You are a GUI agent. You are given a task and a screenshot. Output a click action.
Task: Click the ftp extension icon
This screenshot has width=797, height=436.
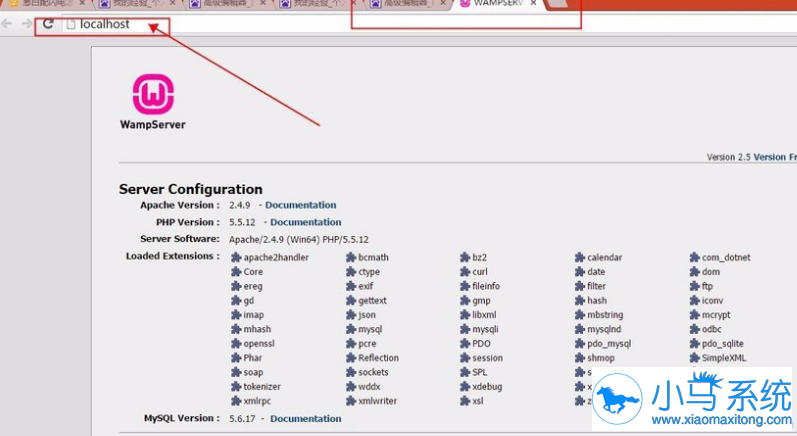(x=694, y=286)
